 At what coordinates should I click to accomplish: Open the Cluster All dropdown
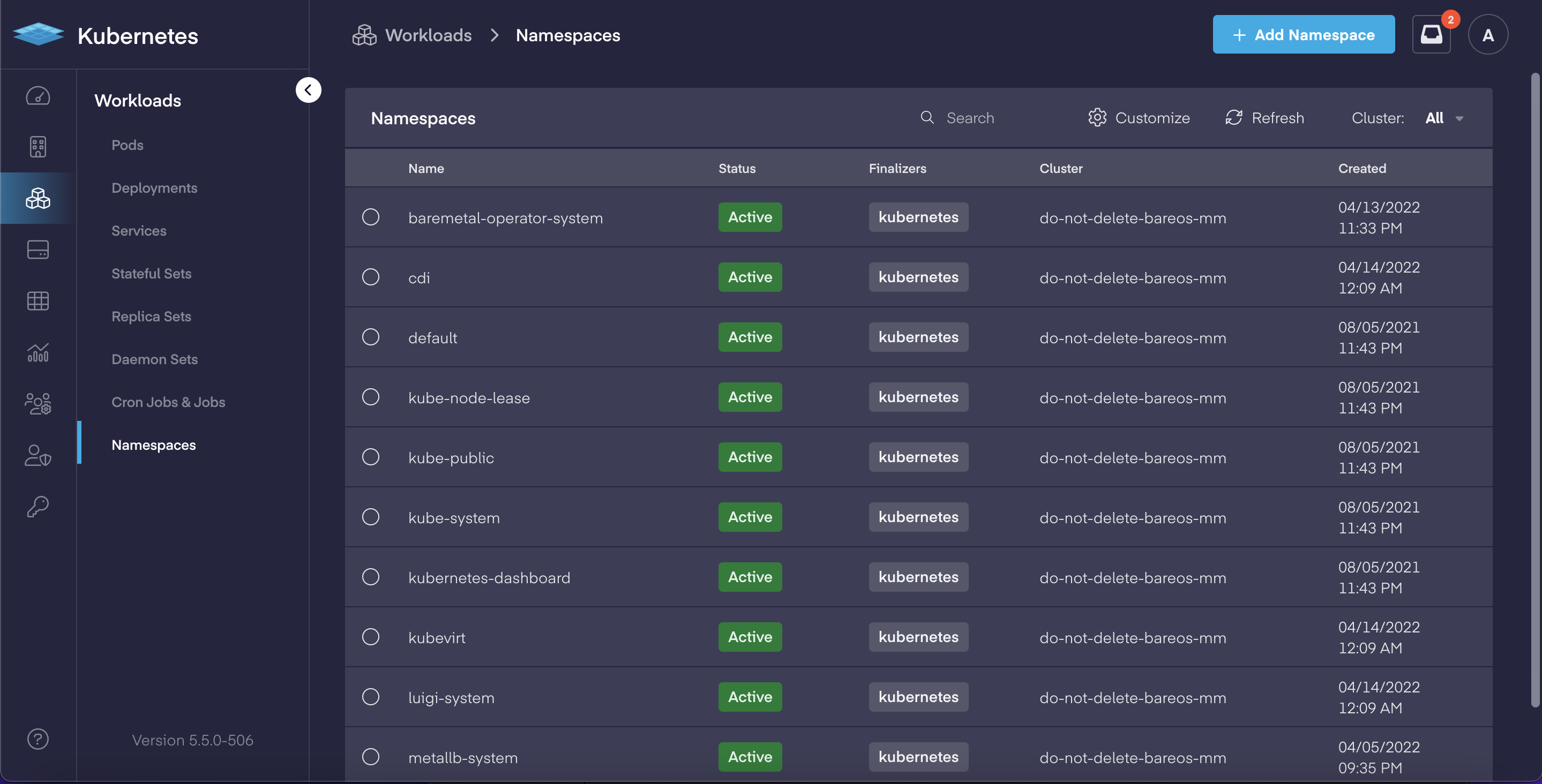[1444, 118]
